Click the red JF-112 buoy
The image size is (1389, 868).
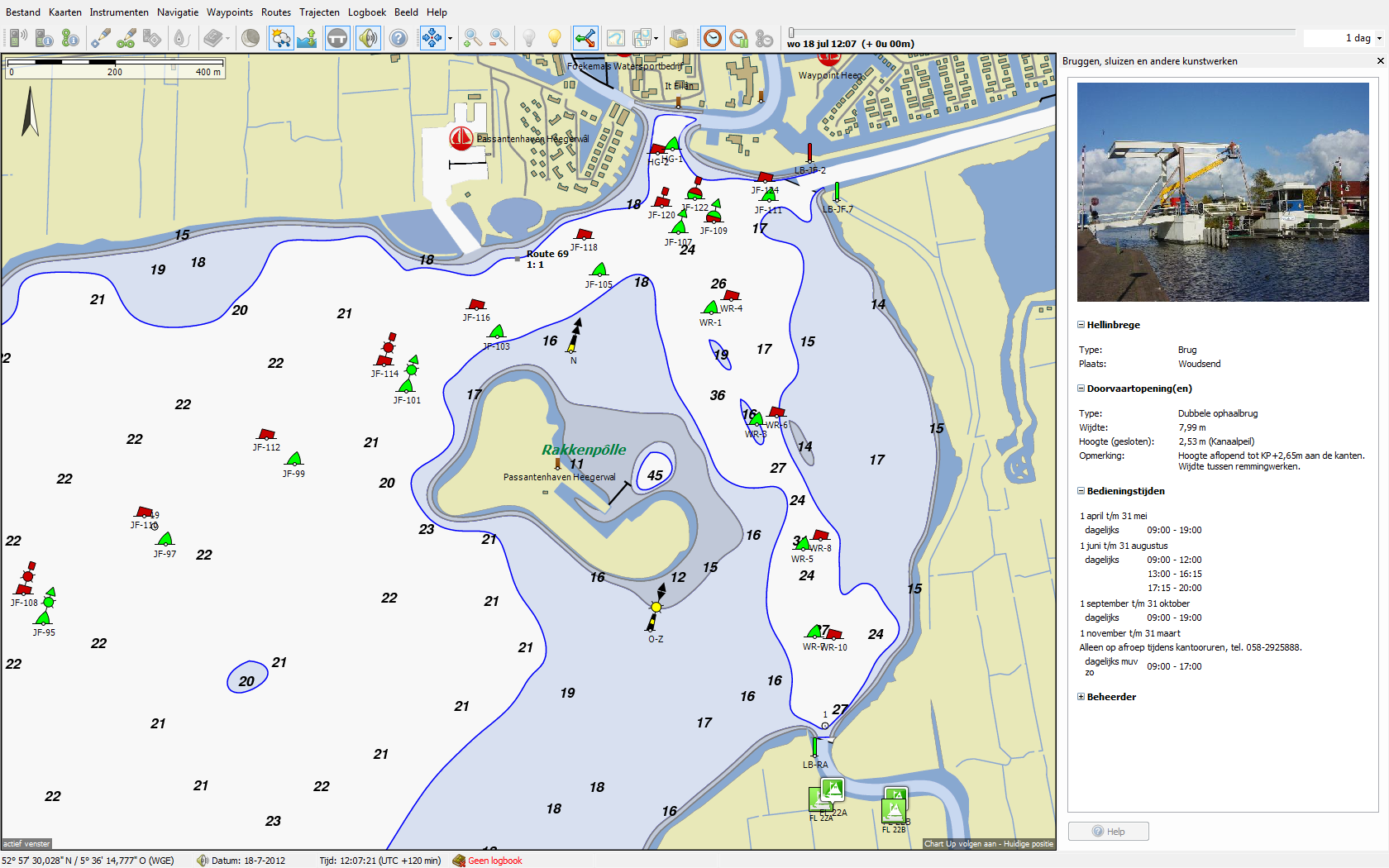point(266,434)
